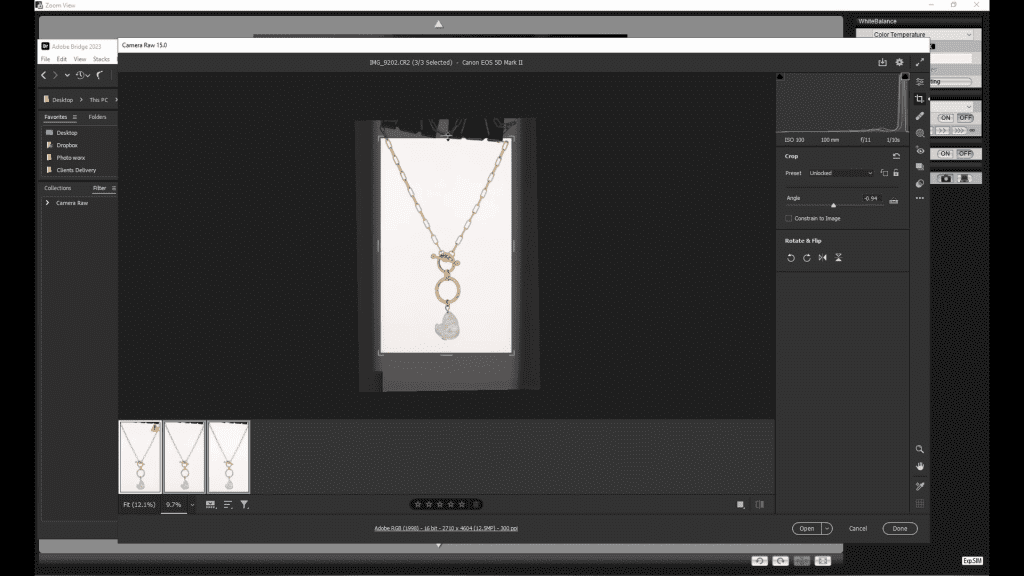Image resolution: width=1024 pixels, height=576 pixels.
Task: Select the Crop tool in Camera Raw
Action: point(920,99)
